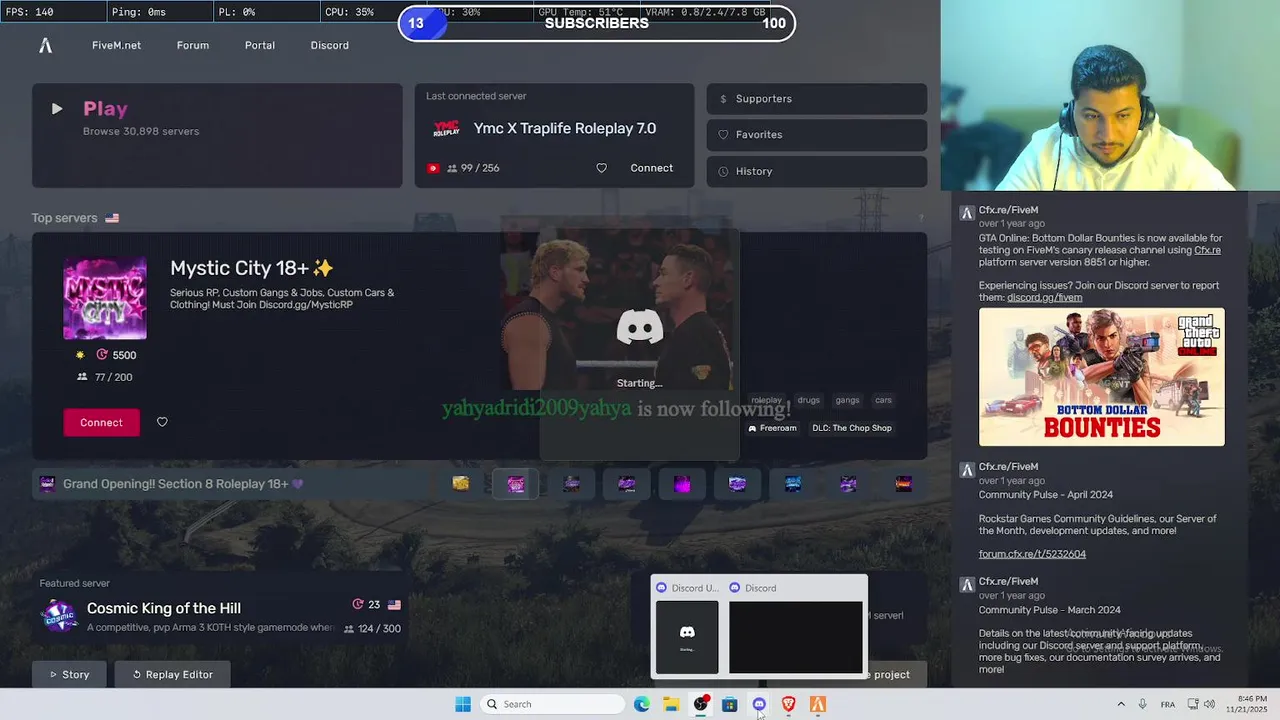This screenshot has height=720, width=1280.
Task: Click the microphone tray icon
Action: coord(1142,704)
